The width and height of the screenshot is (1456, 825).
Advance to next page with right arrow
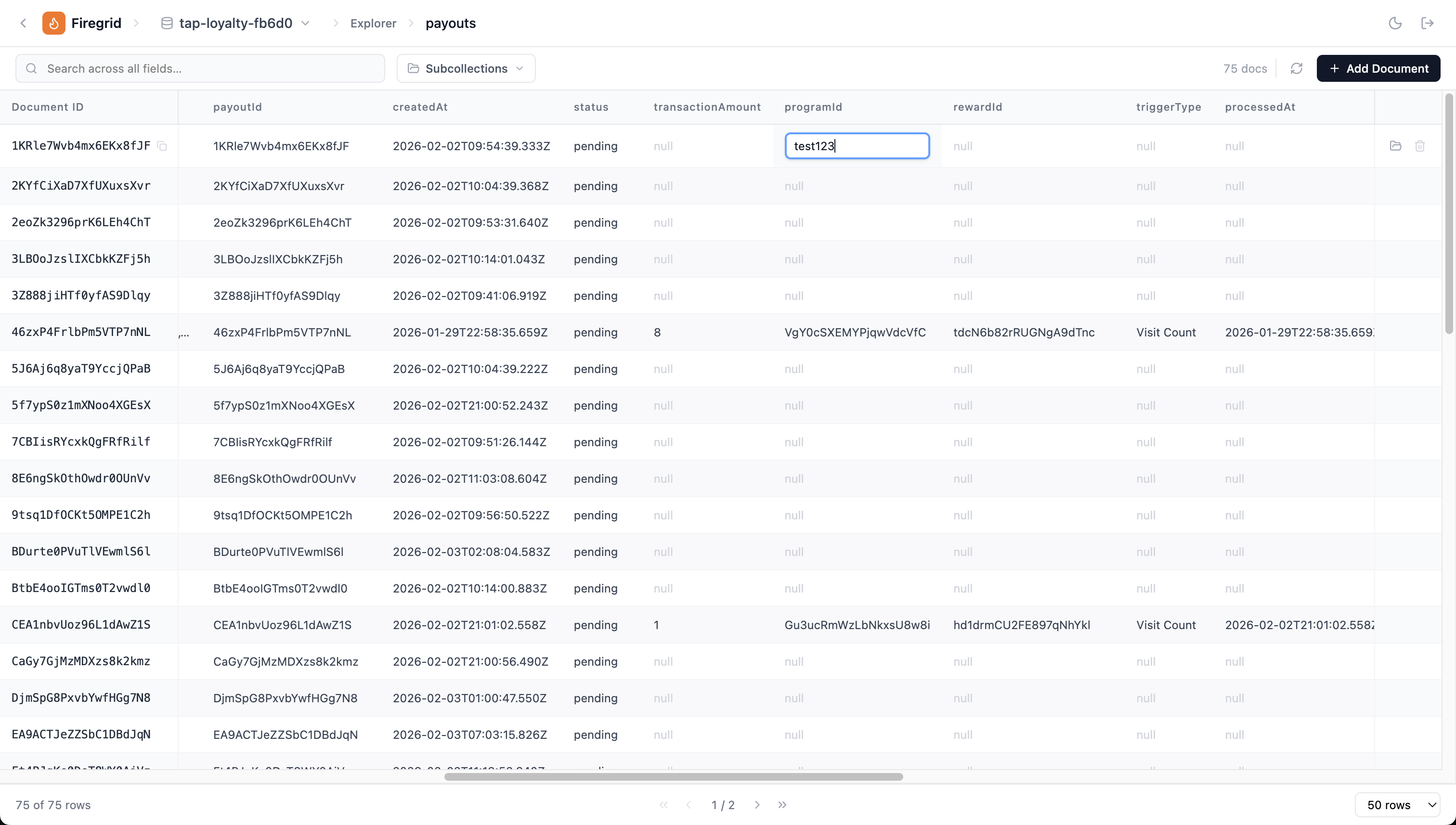tap(757, 805)
